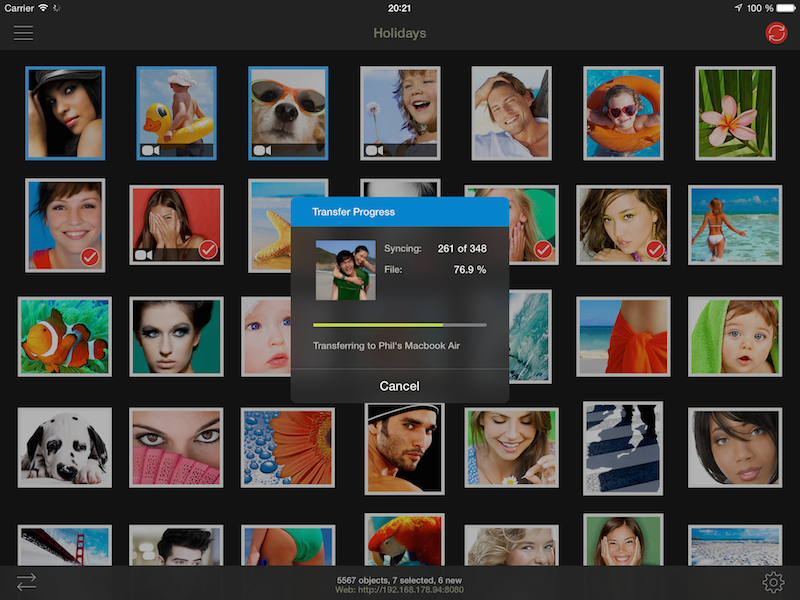Open the transfer arrows icon

click(27, 582)
